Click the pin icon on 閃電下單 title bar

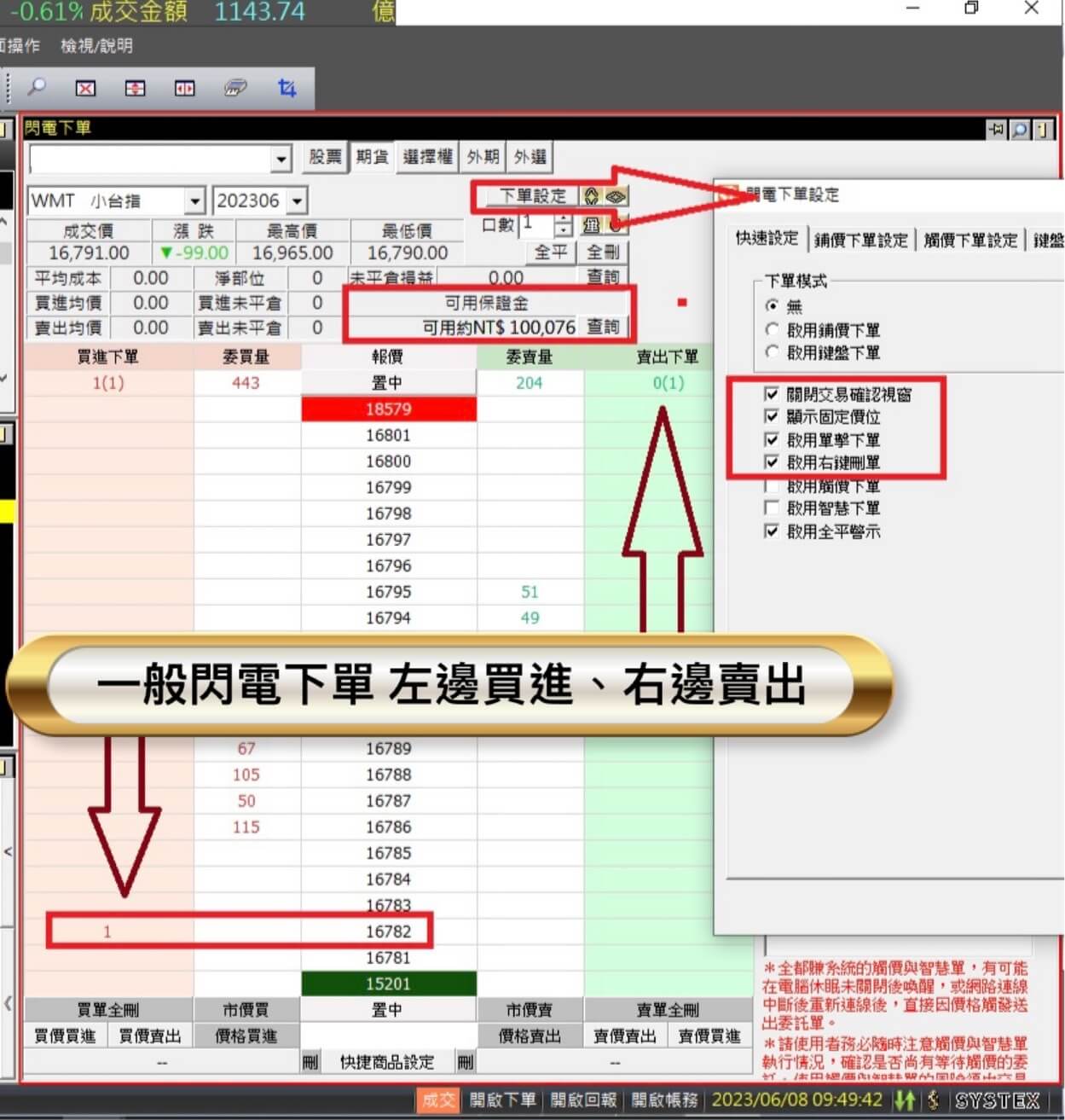(x=997, y=129)
